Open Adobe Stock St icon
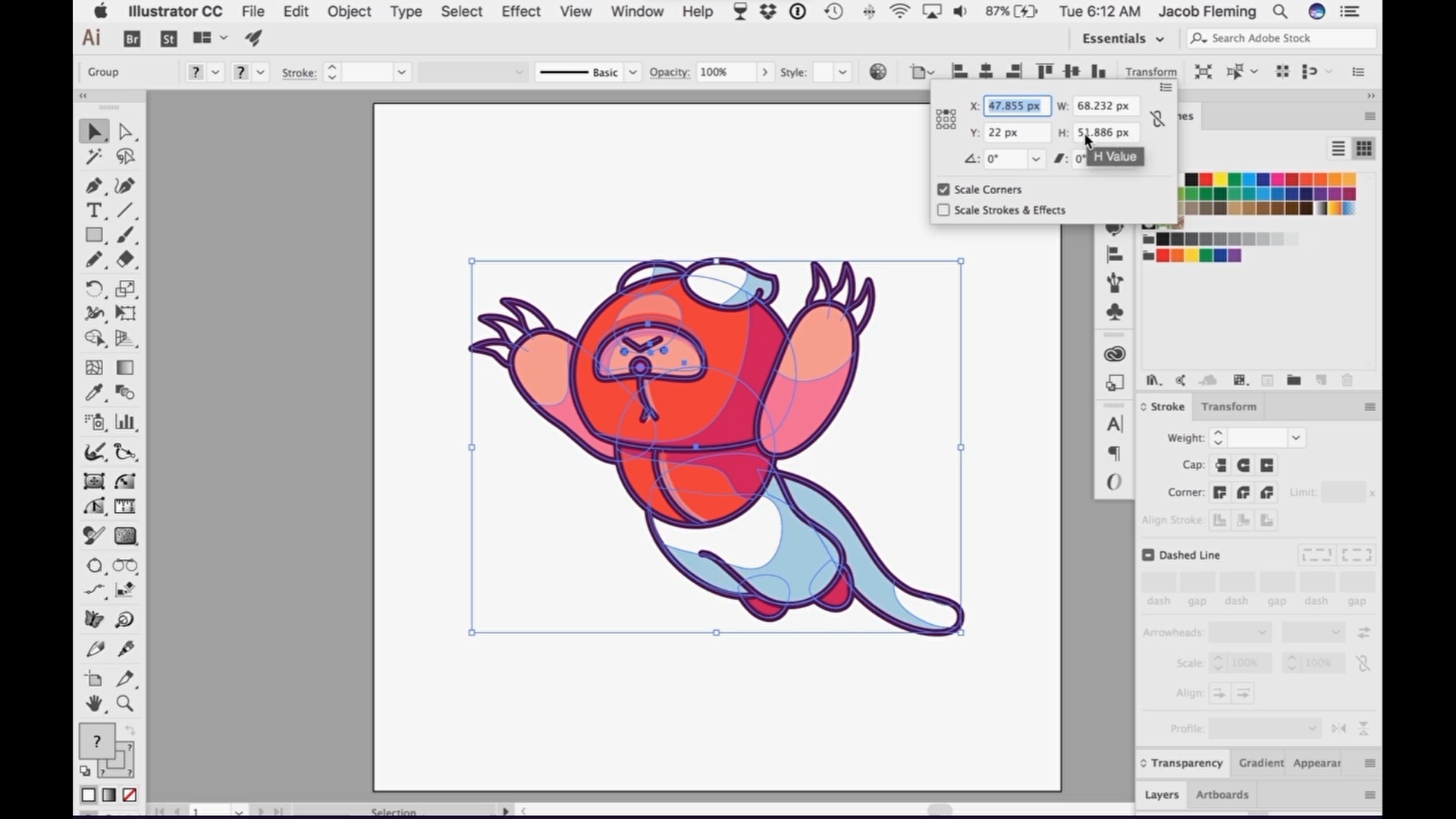 [x=168, y=39]
